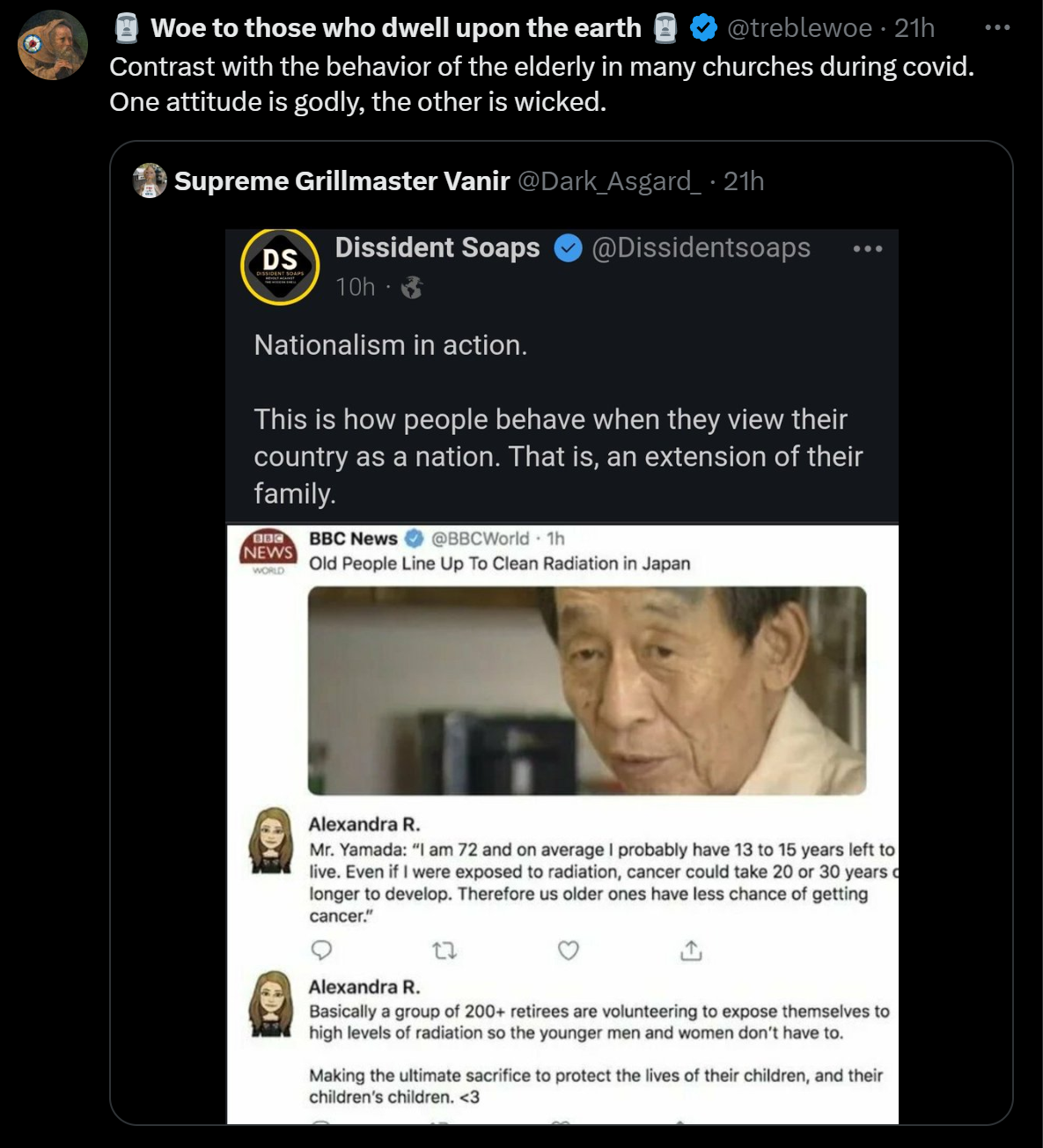Click Supreme Grillmaster Vanir's small avatar

[150, 180]
